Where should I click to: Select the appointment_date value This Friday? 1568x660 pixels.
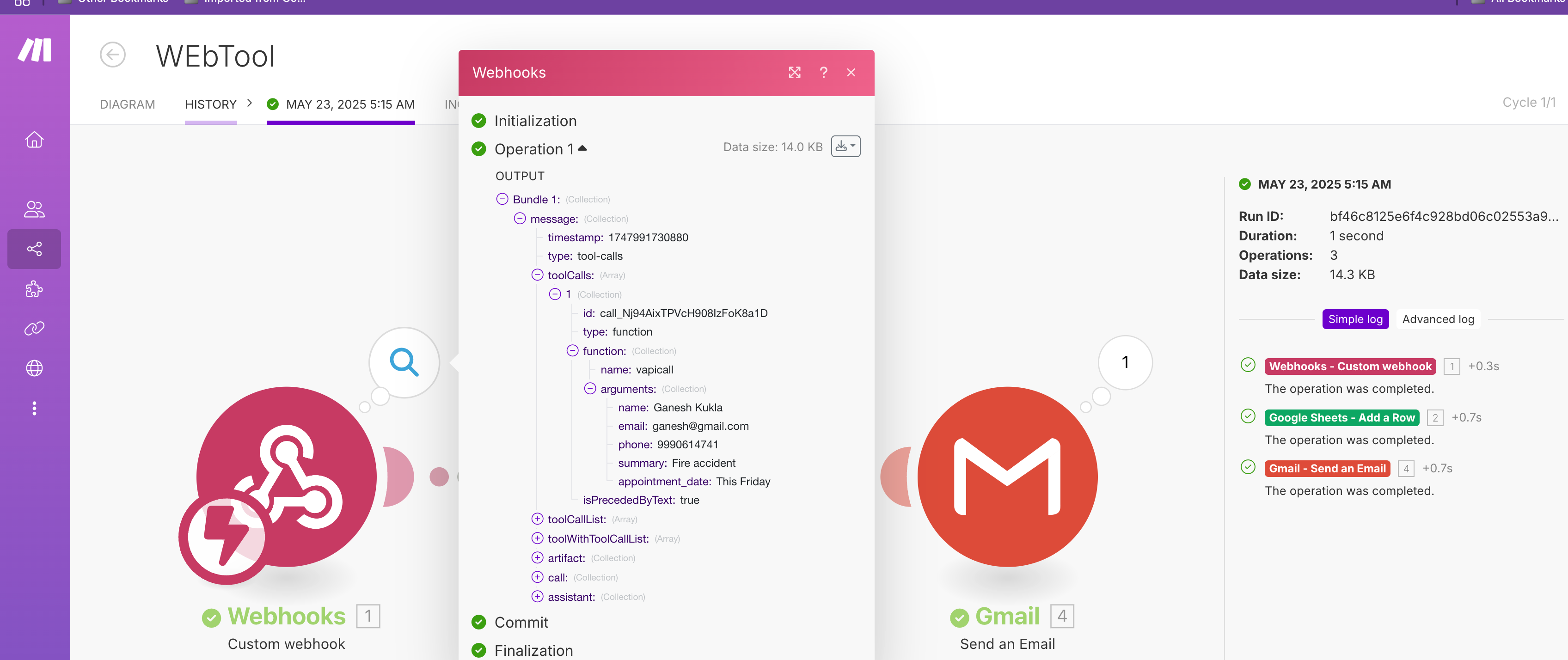point(742,482)
